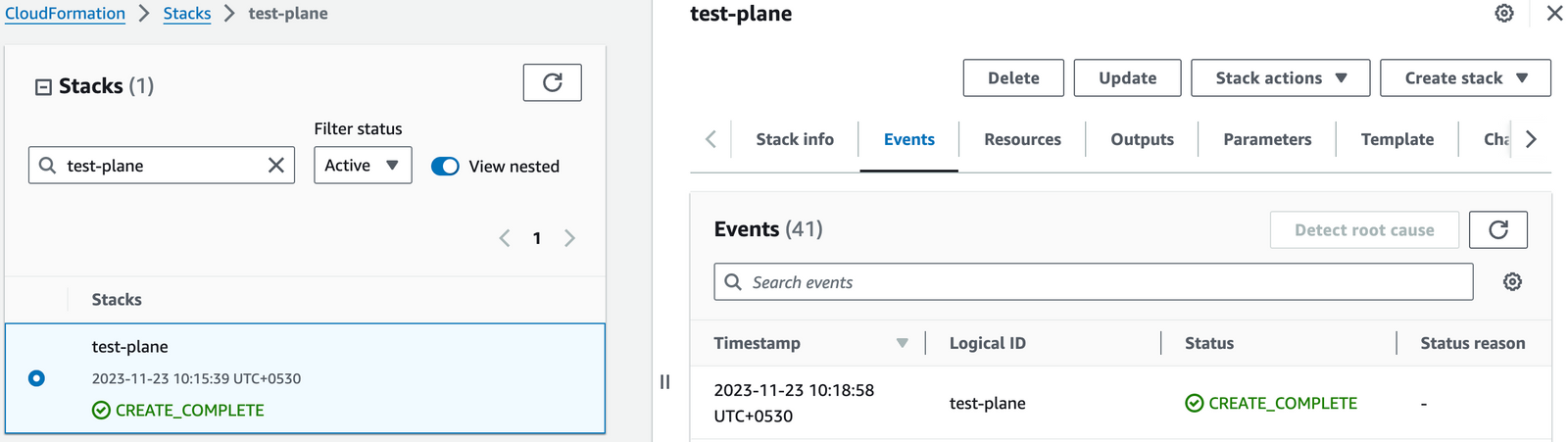The image size is (1568, 442).
Task: Open events table preferences gear
Action: 1512,282
